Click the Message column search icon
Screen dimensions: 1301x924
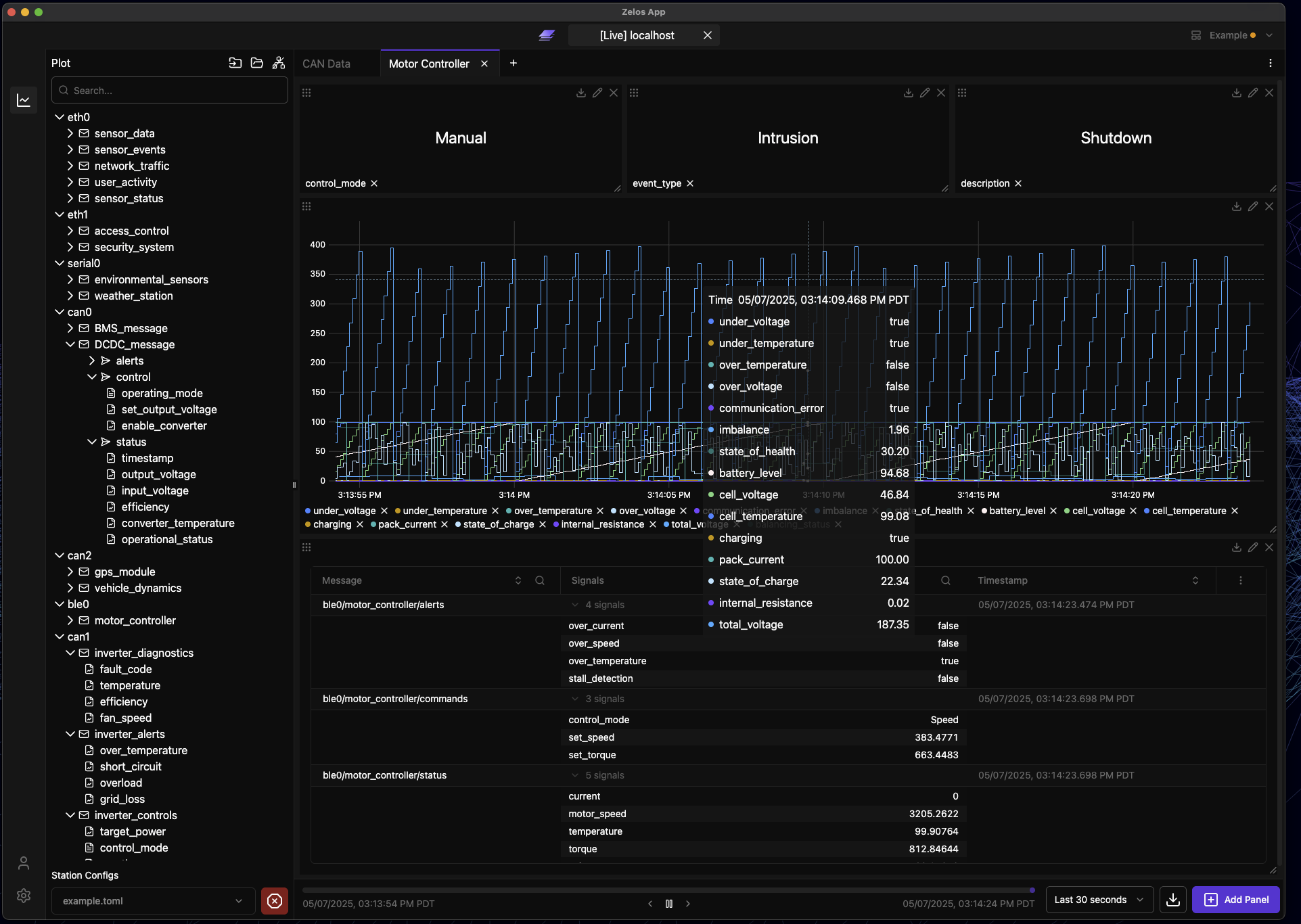(x=540, y=580)
